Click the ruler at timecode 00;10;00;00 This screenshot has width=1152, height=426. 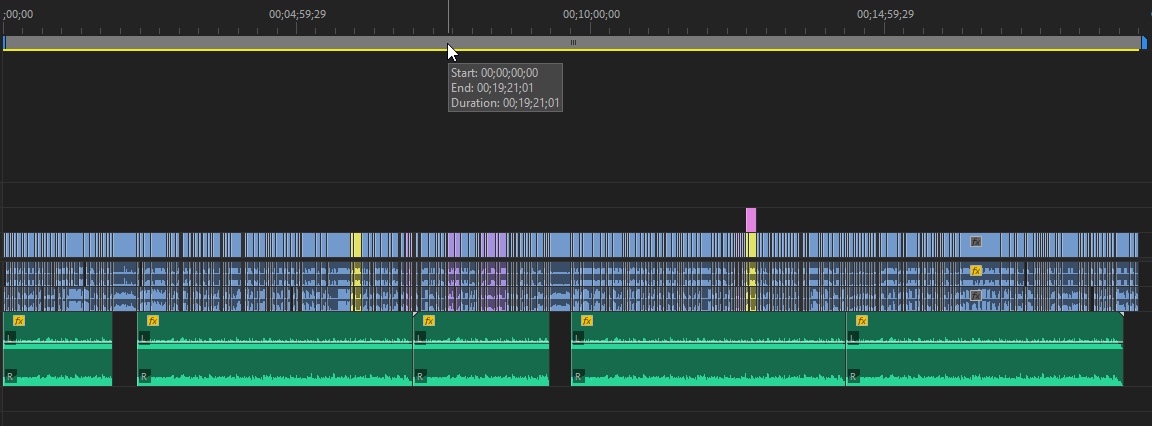(591, 15)
